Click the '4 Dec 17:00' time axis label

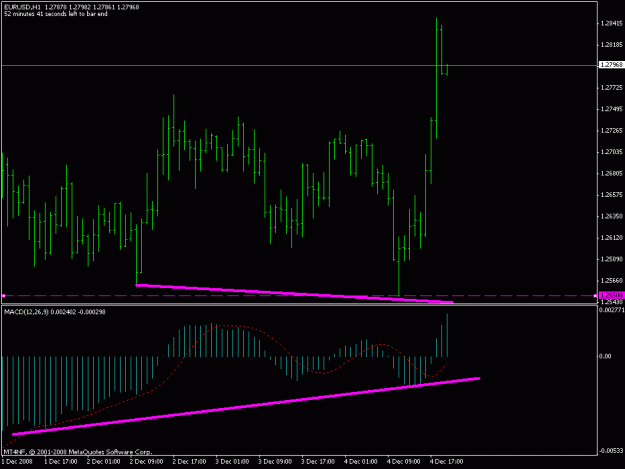click(446, 462)
